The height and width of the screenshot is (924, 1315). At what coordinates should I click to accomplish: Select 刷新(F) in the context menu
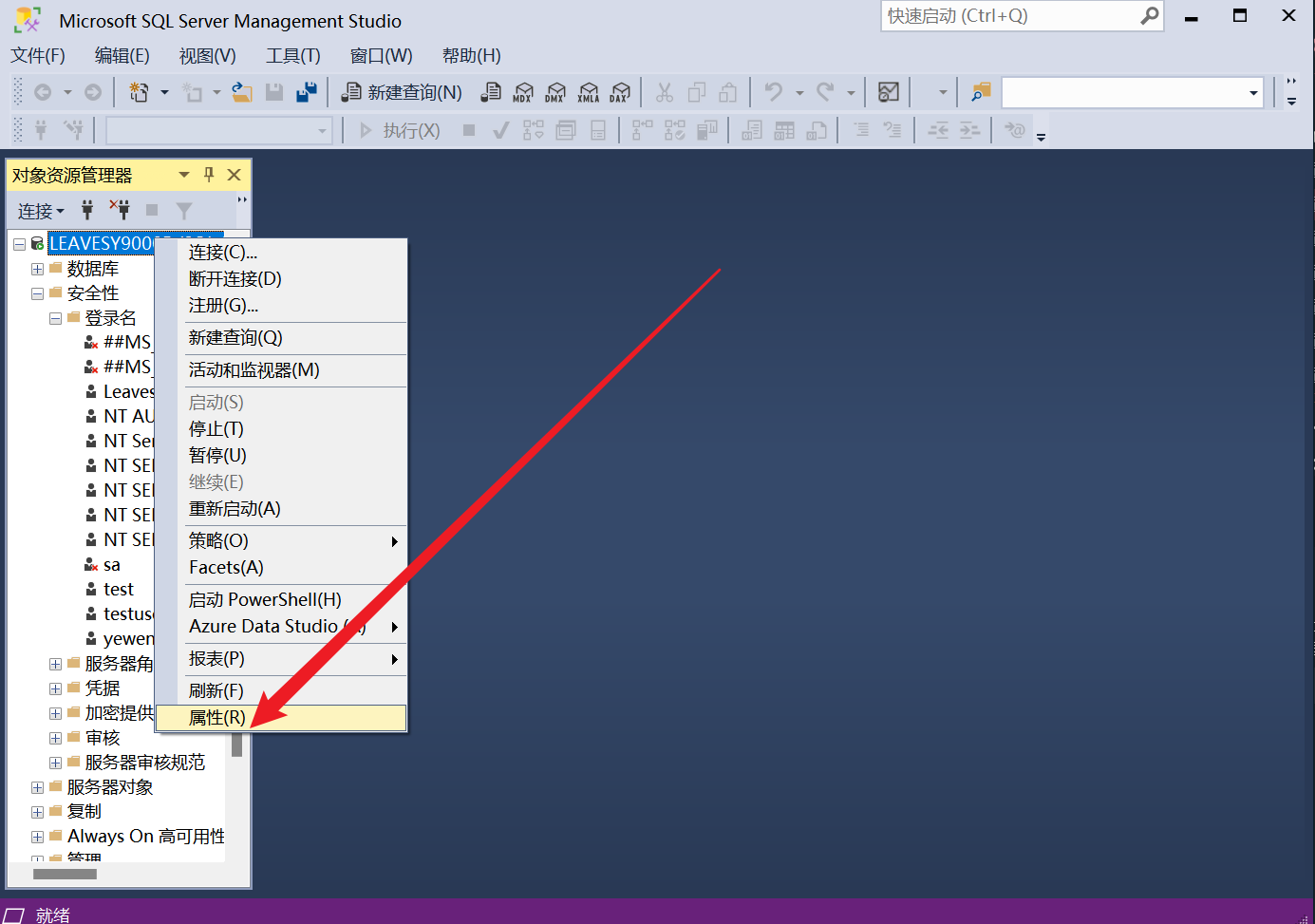282,690
